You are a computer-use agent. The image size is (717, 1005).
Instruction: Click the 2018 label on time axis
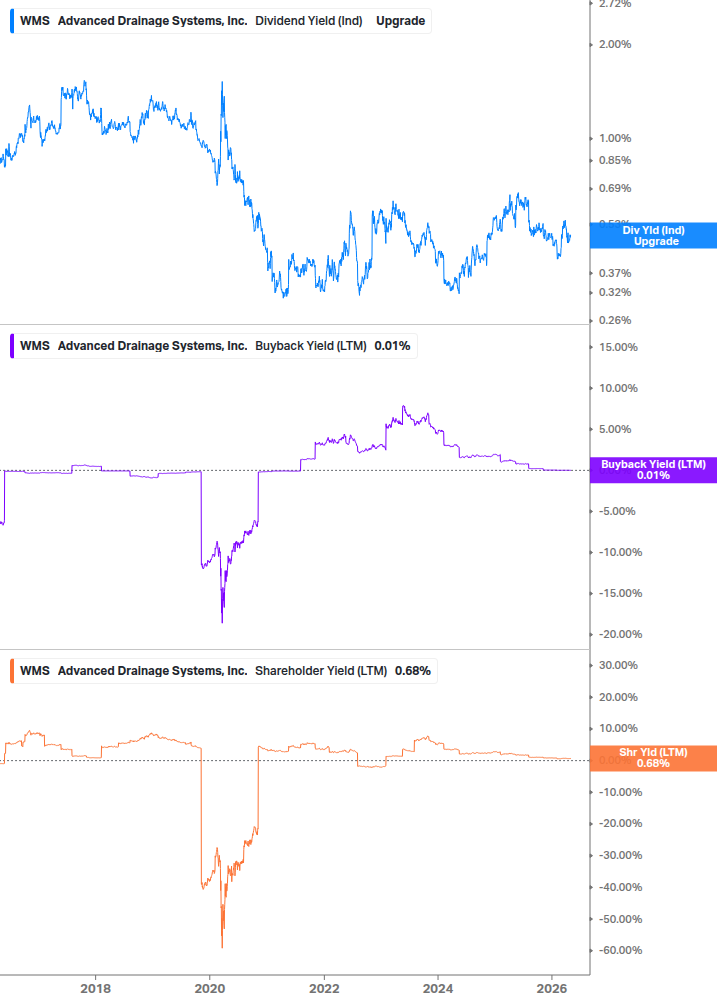[95, 988]
